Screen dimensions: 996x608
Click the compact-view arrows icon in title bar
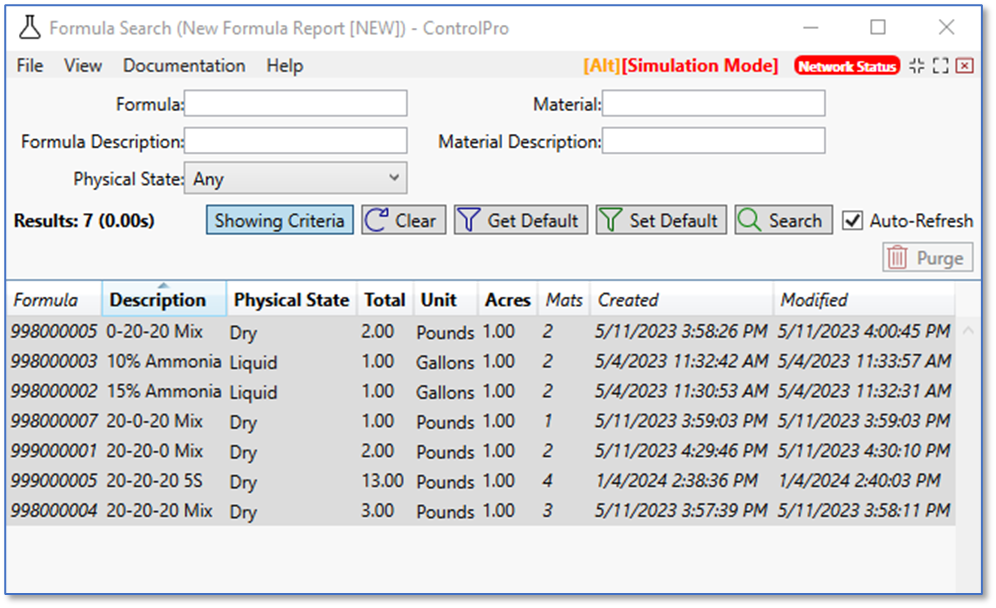pyautogui.click(x=916, y=65)
